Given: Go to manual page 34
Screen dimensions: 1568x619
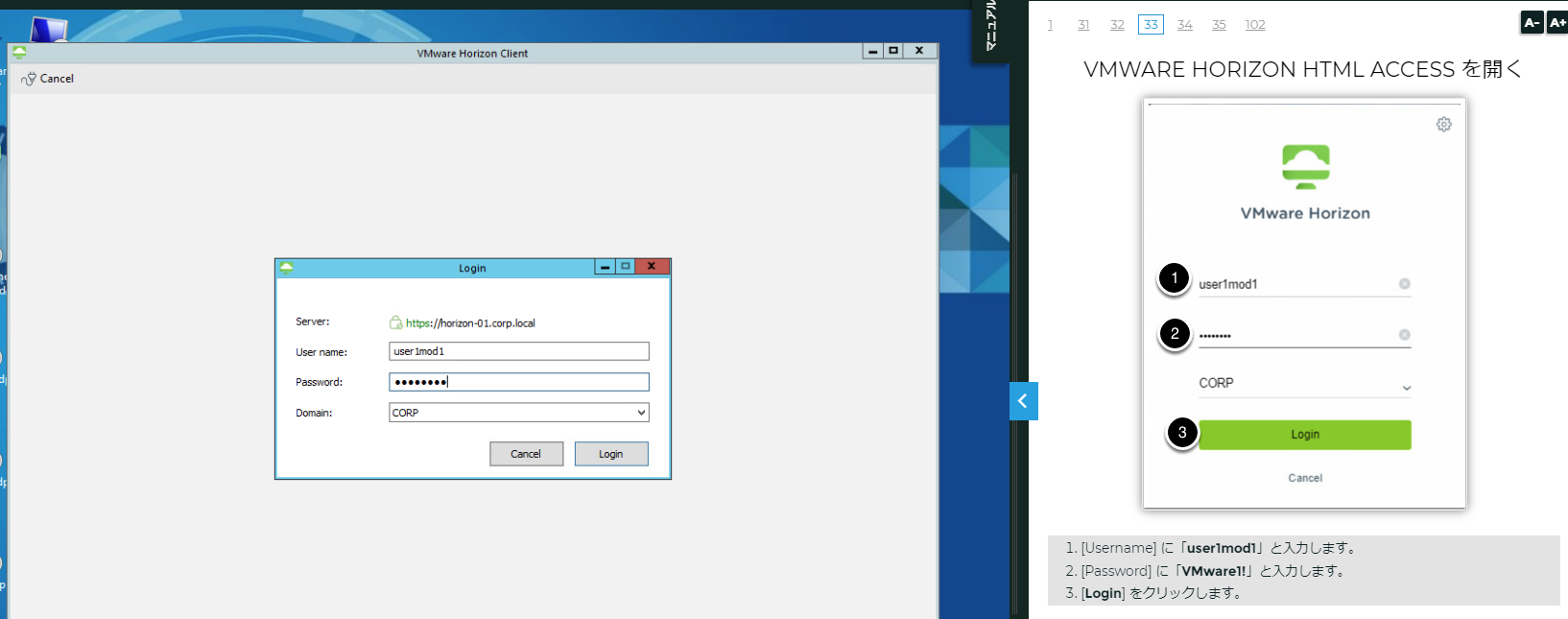Looking at the screenshot, I should 1185,25.
